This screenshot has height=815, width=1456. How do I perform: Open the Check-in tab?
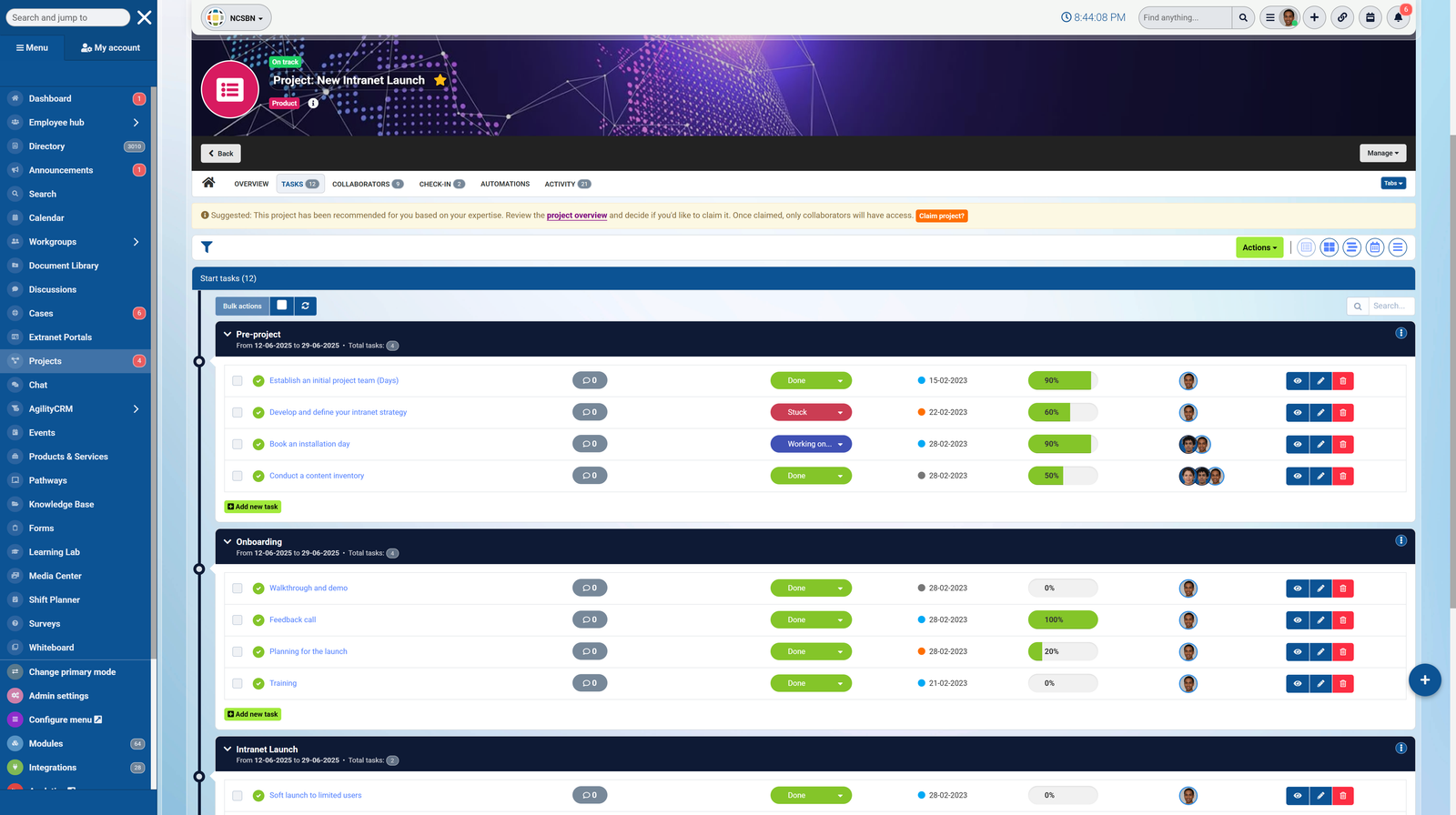click(x=441, y=184)
